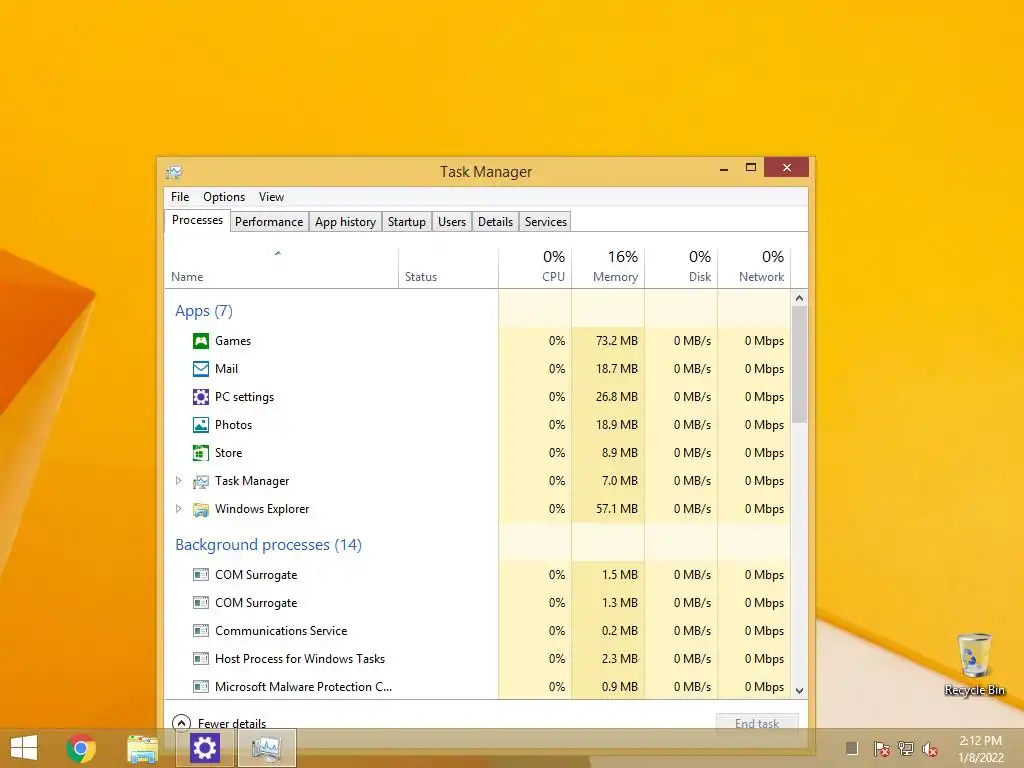
Task: Click Task Manager taskbar icon
Action: tap(266, 748)
